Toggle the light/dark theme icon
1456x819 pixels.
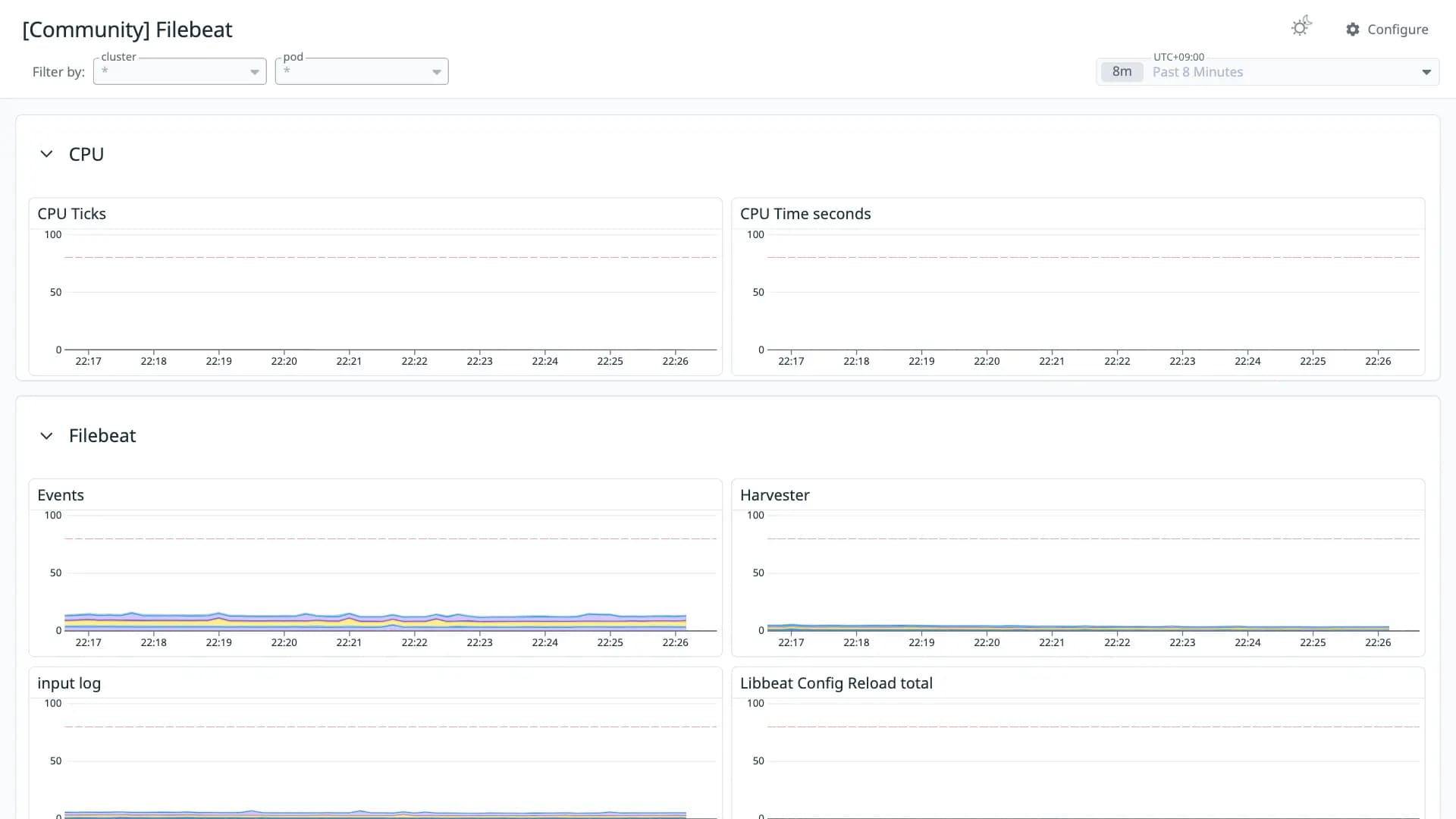tap(1301, 27)
